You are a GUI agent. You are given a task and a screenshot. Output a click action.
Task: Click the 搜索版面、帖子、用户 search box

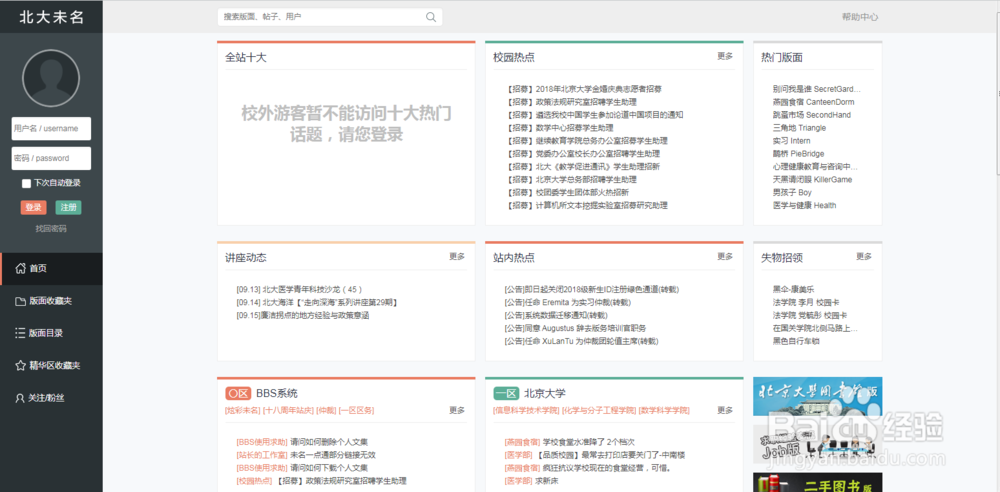tap(330, 17)
